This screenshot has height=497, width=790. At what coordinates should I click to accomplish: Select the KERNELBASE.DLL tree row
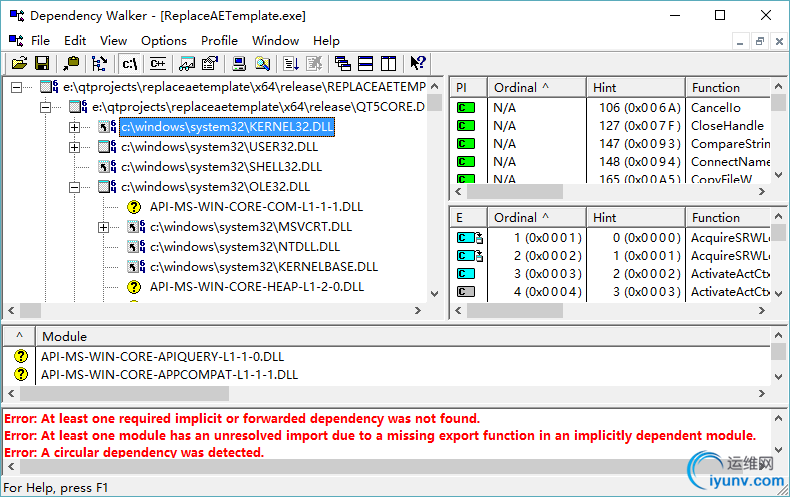[x=264, y=267]
